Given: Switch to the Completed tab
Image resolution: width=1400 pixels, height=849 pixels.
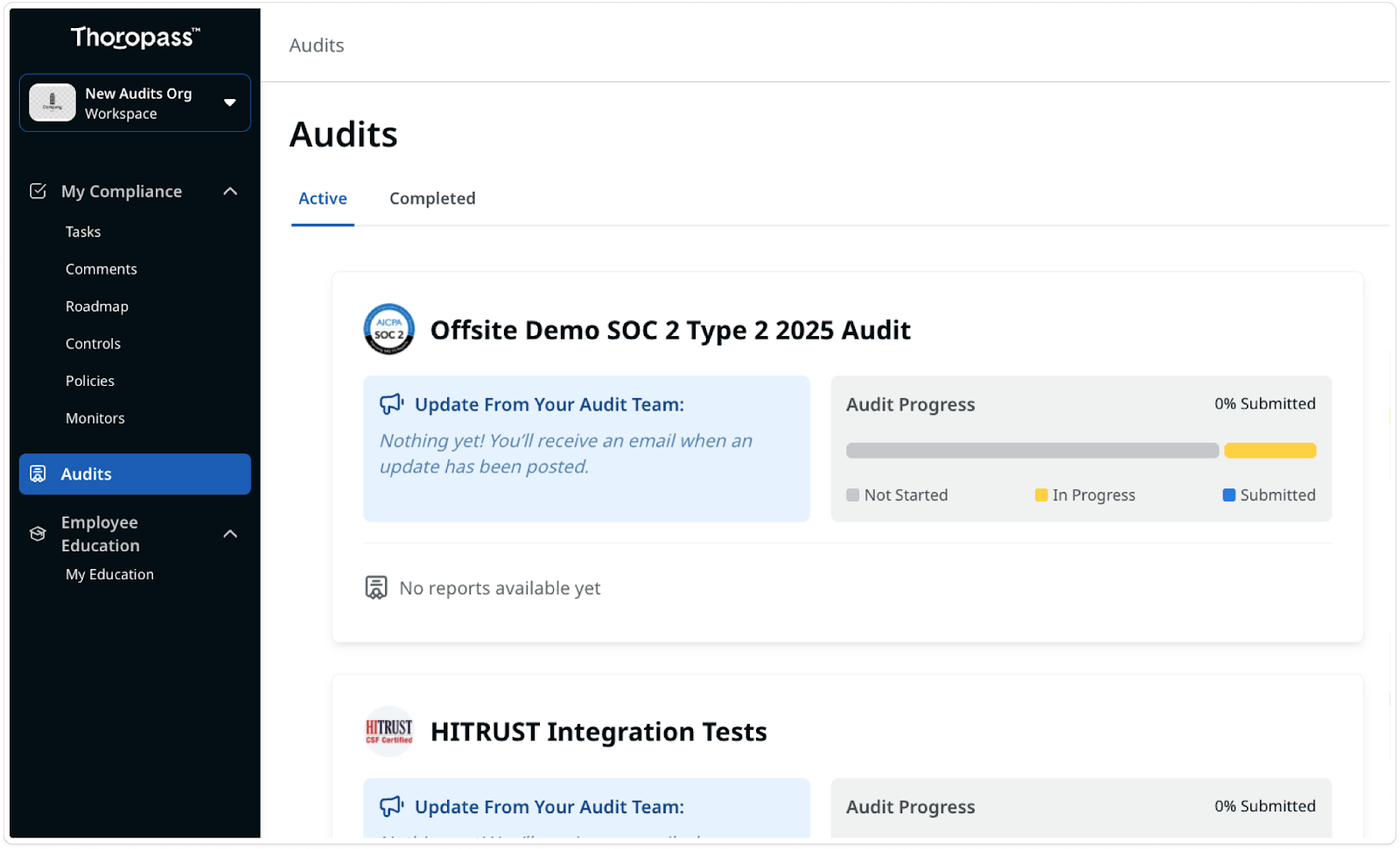Looking at the screenshot, I should pyautogui.click(x=432, y=199).
